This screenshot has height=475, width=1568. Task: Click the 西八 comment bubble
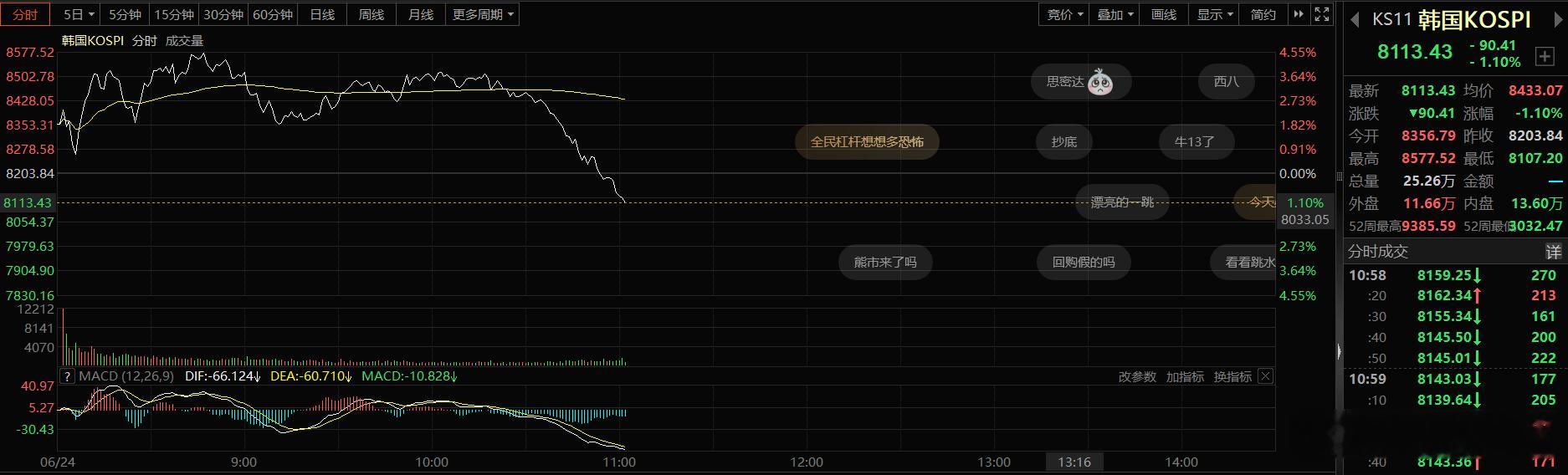tap(1227, 81)
